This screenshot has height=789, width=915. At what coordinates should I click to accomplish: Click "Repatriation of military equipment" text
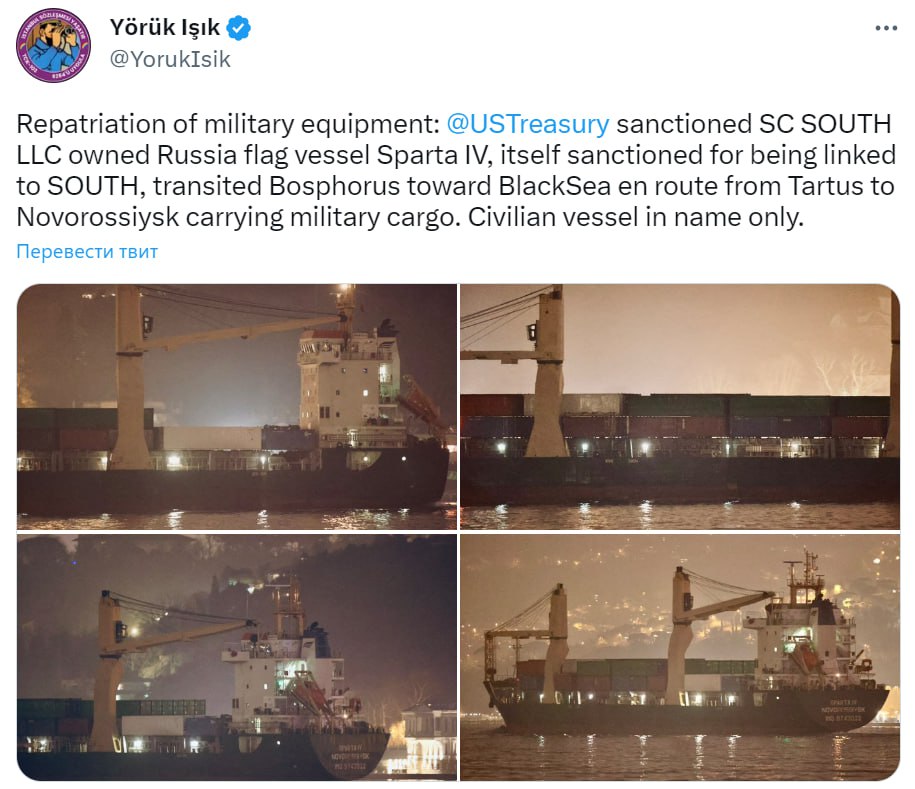pyautogui.click(x=224, y=124)
